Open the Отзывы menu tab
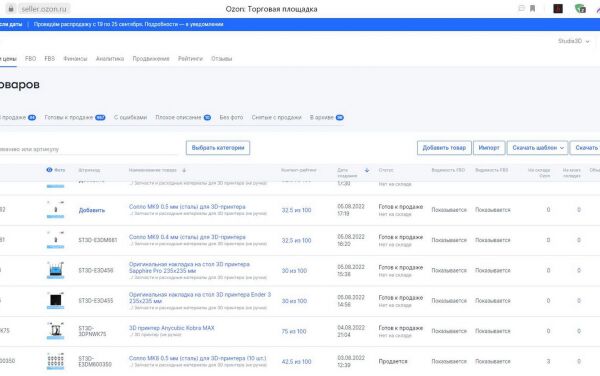This screenshot has height=376, width=600. [222, 59]
